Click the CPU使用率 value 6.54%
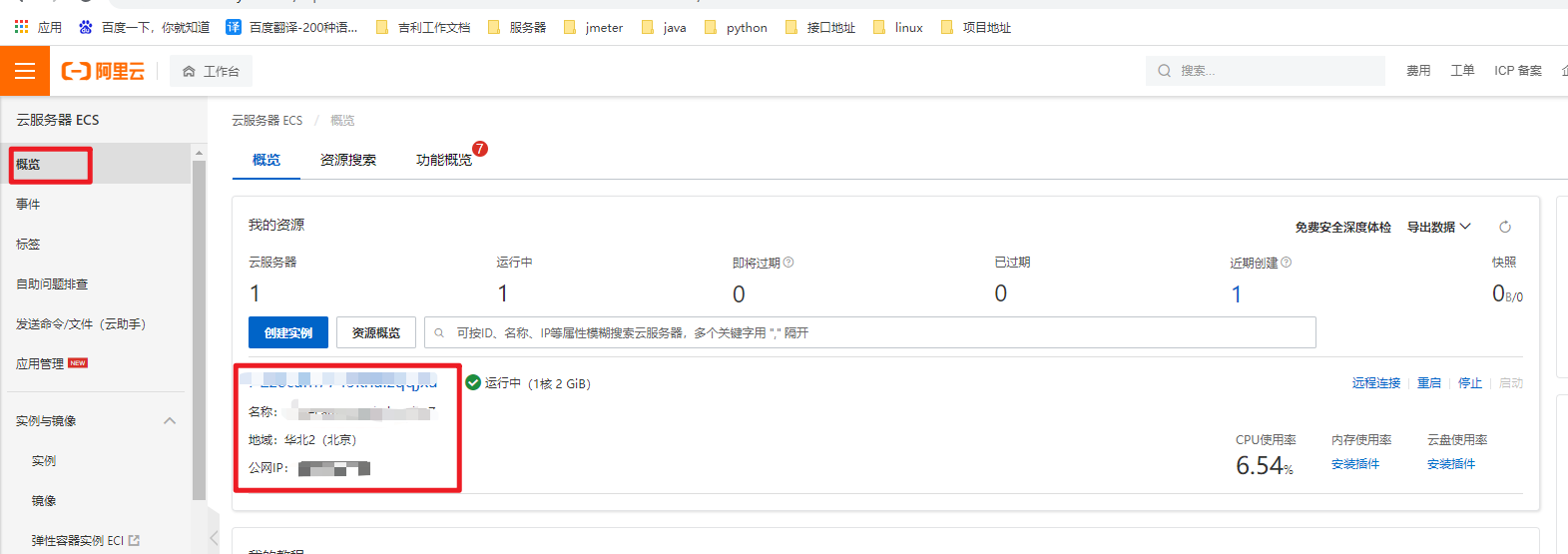1568x554 pixels. (x=1265, y=466)
